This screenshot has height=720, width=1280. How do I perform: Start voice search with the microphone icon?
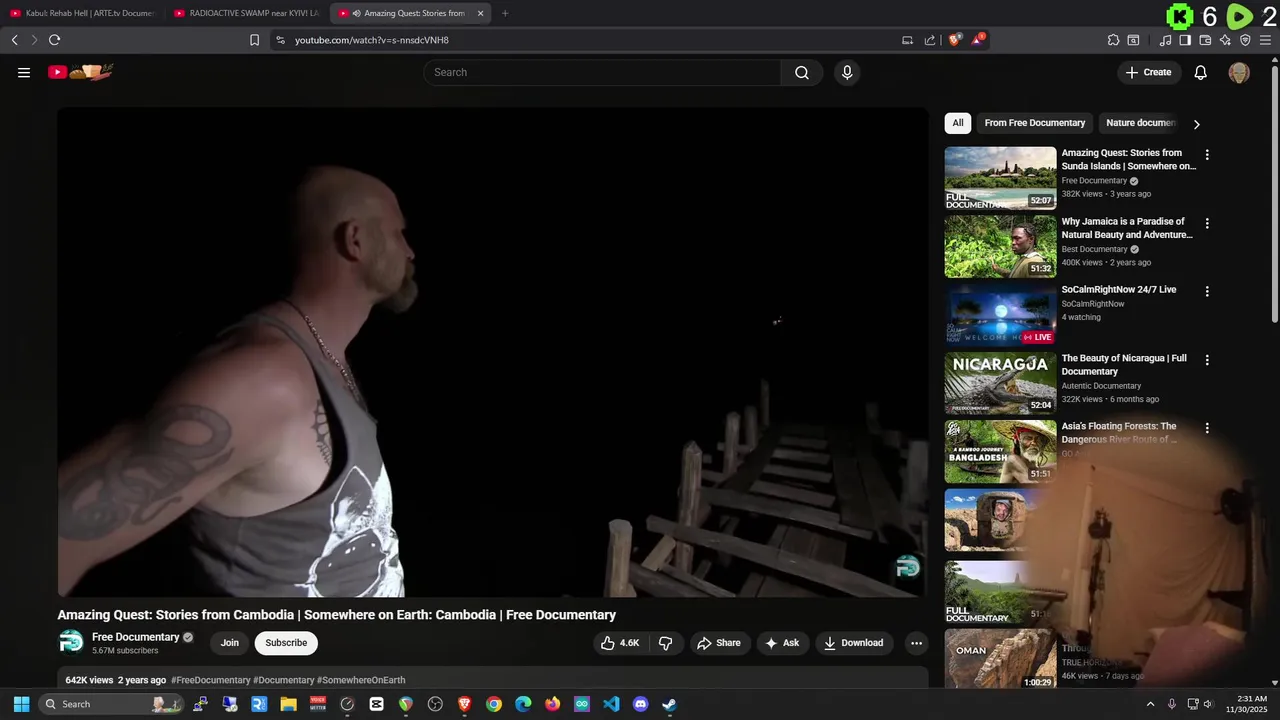[x=847, y=72]
